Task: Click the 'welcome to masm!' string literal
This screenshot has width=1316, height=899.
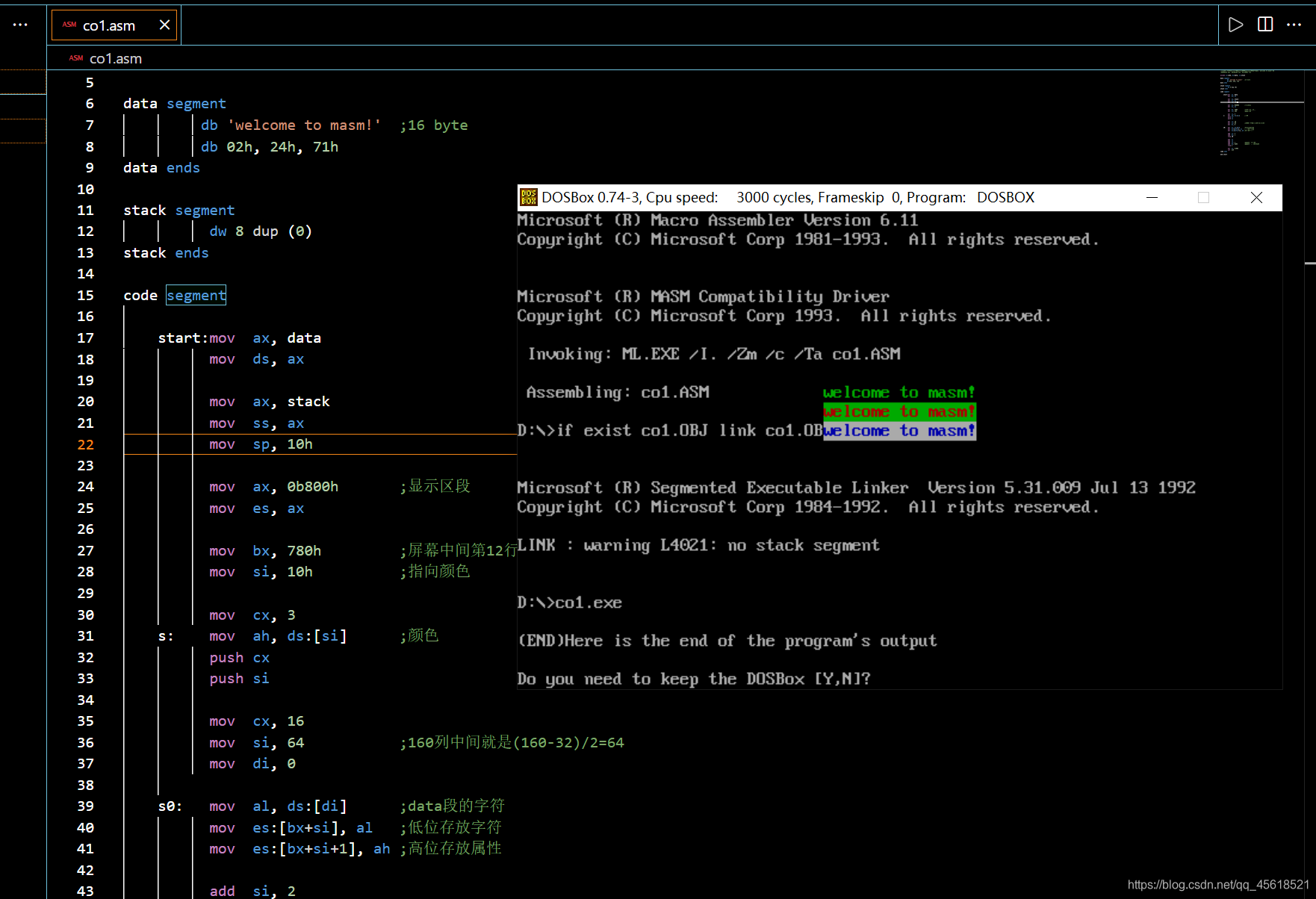Action: point(304,125)
